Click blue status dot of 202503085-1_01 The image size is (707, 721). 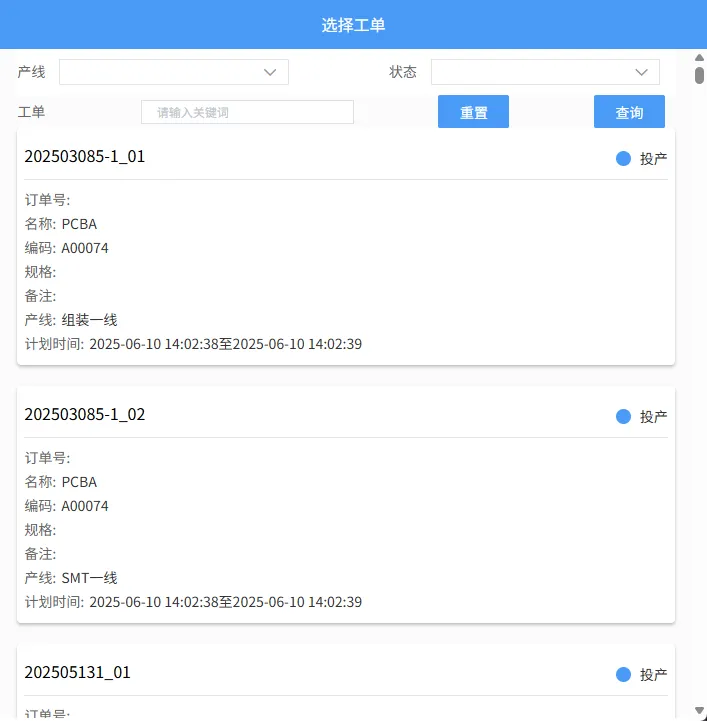click(x=624, y=158)
